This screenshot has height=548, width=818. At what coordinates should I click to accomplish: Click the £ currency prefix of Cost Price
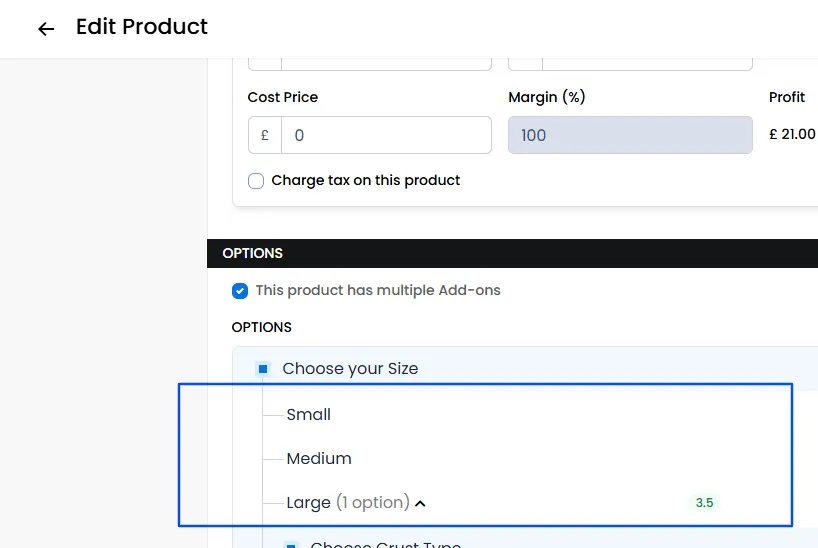coord(265,135)
